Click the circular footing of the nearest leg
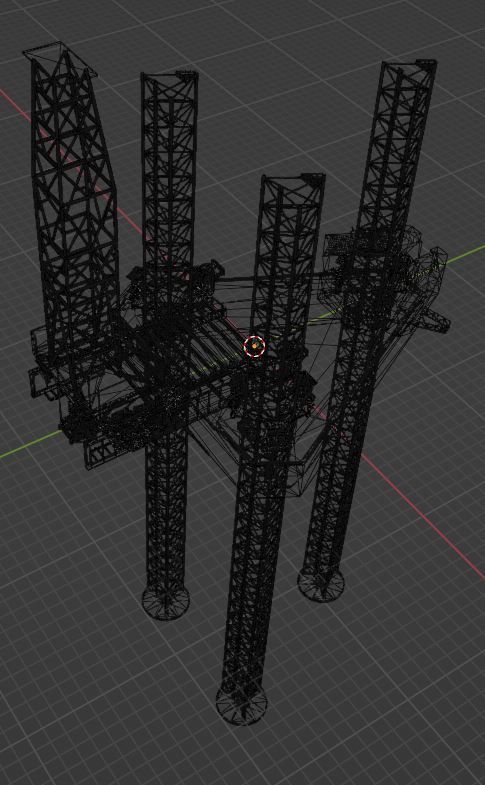 pyautogui.click(x=241, y=704)
